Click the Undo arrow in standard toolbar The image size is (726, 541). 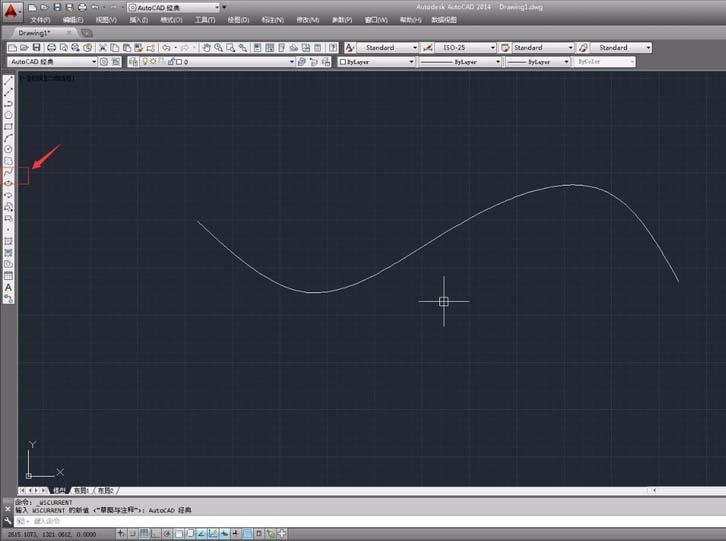point(166,48)
